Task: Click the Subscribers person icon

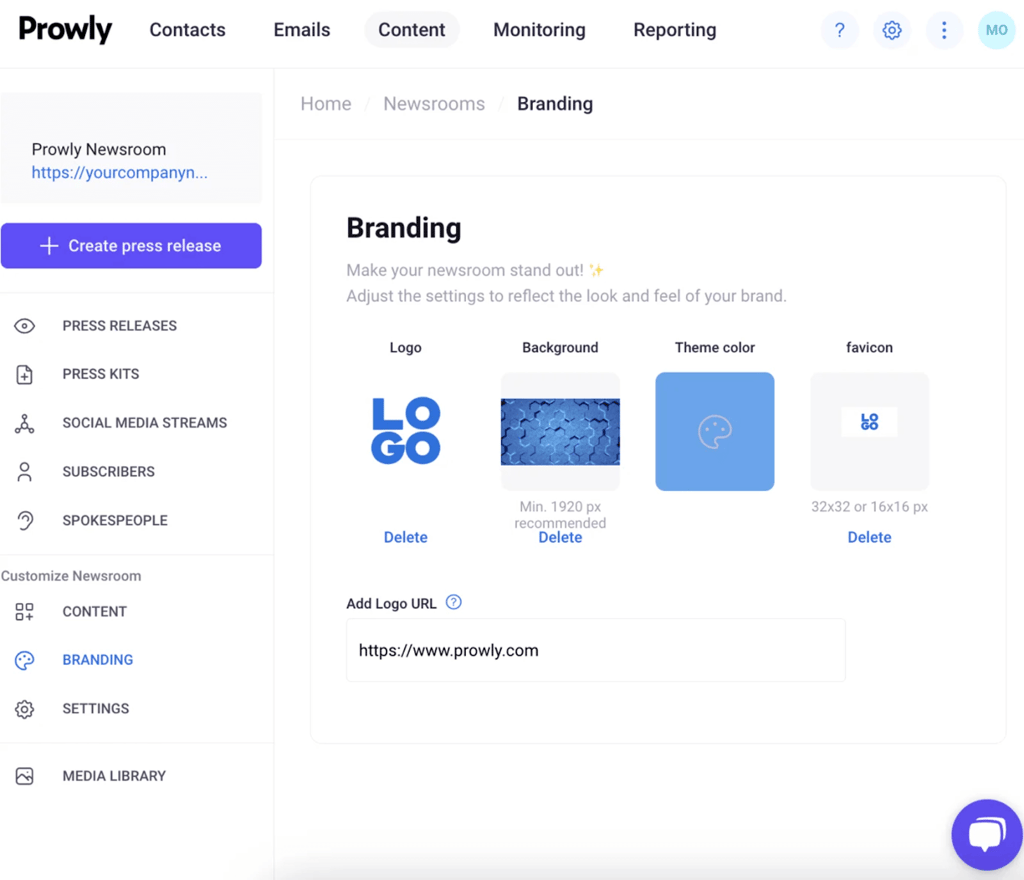Action: point(25,471)
